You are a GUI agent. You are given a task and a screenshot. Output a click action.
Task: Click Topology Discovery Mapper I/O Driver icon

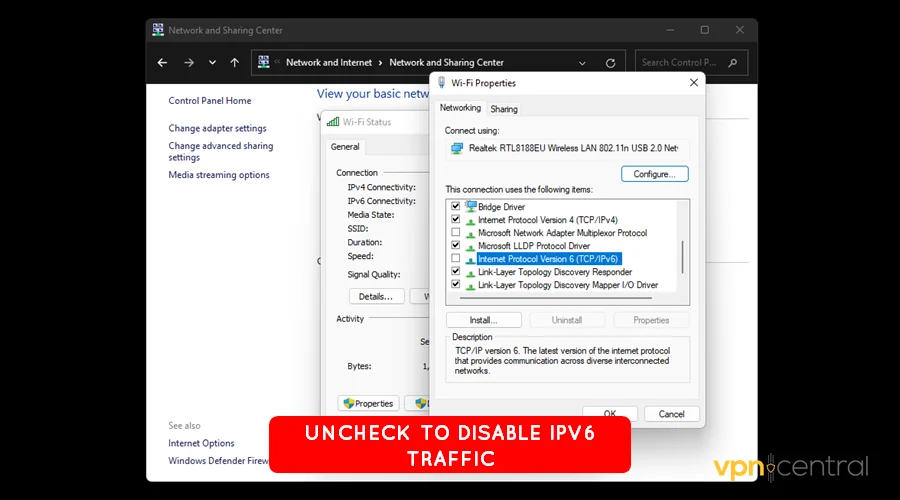471,285
